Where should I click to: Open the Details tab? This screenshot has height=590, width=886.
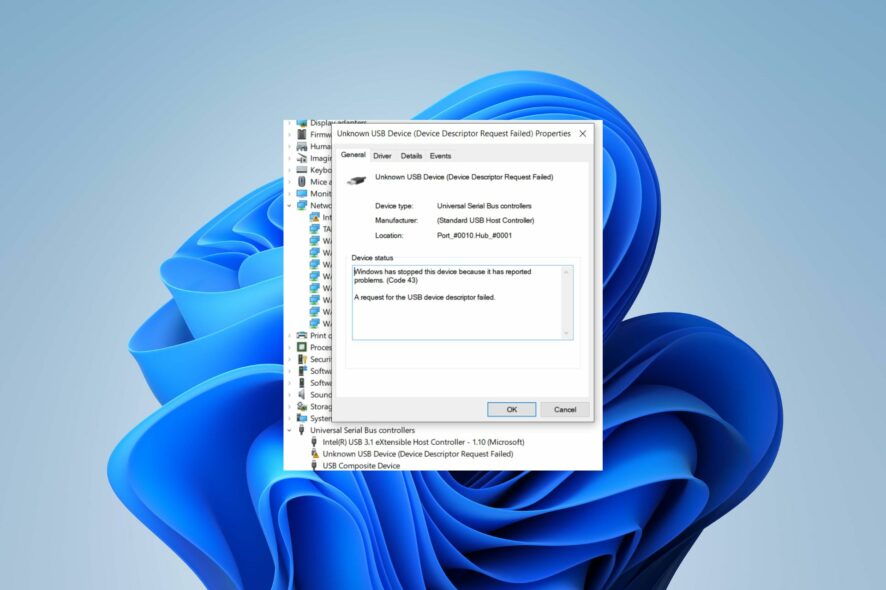tap(411, 156)
